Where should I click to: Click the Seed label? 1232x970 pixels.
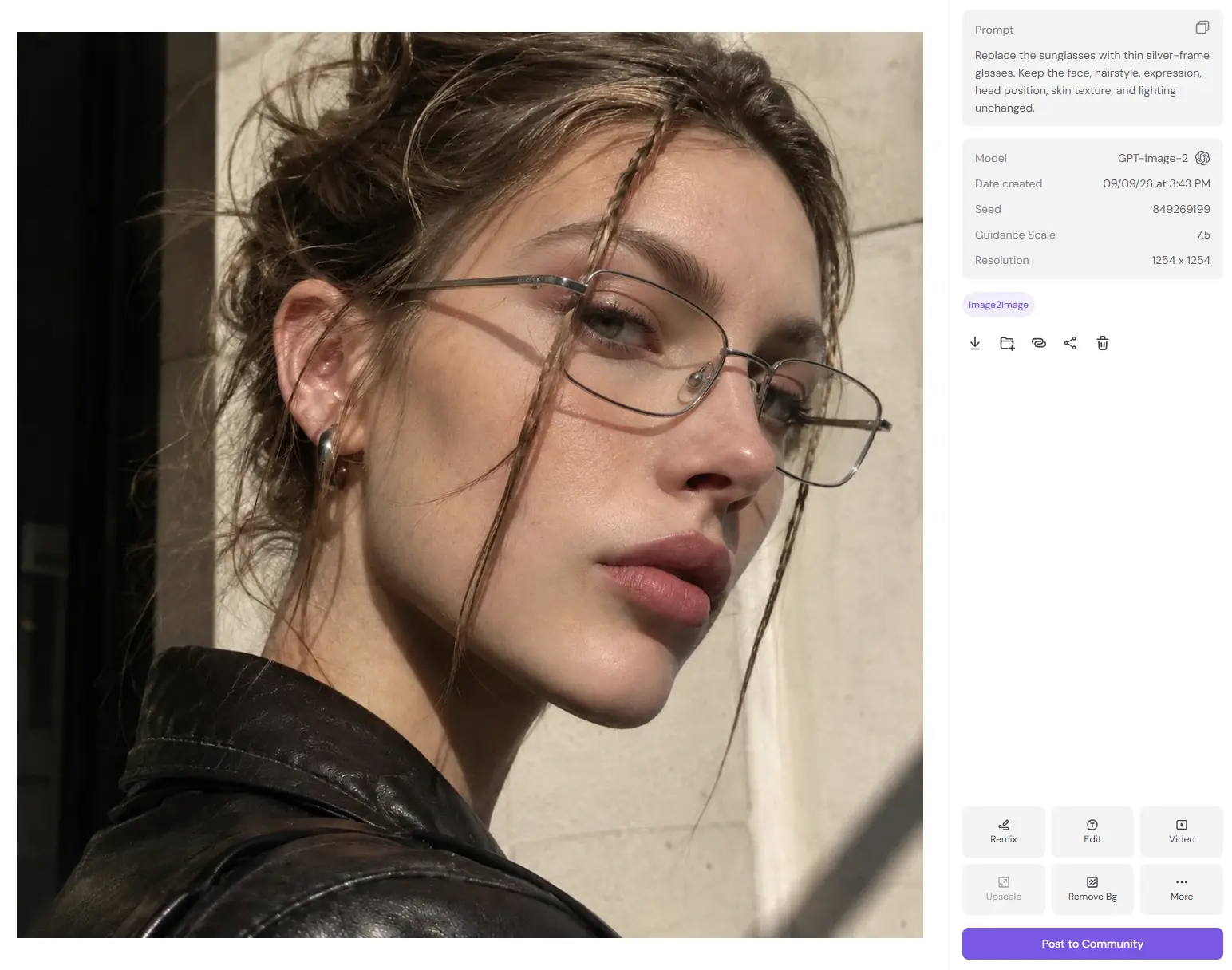988,209
